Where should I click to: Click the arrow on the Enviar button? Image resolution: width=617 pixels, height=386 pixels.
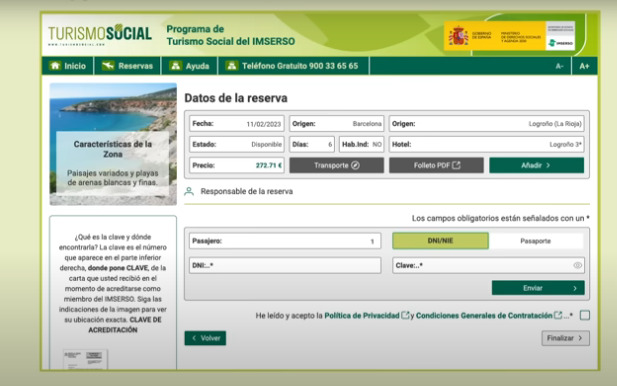575,288
